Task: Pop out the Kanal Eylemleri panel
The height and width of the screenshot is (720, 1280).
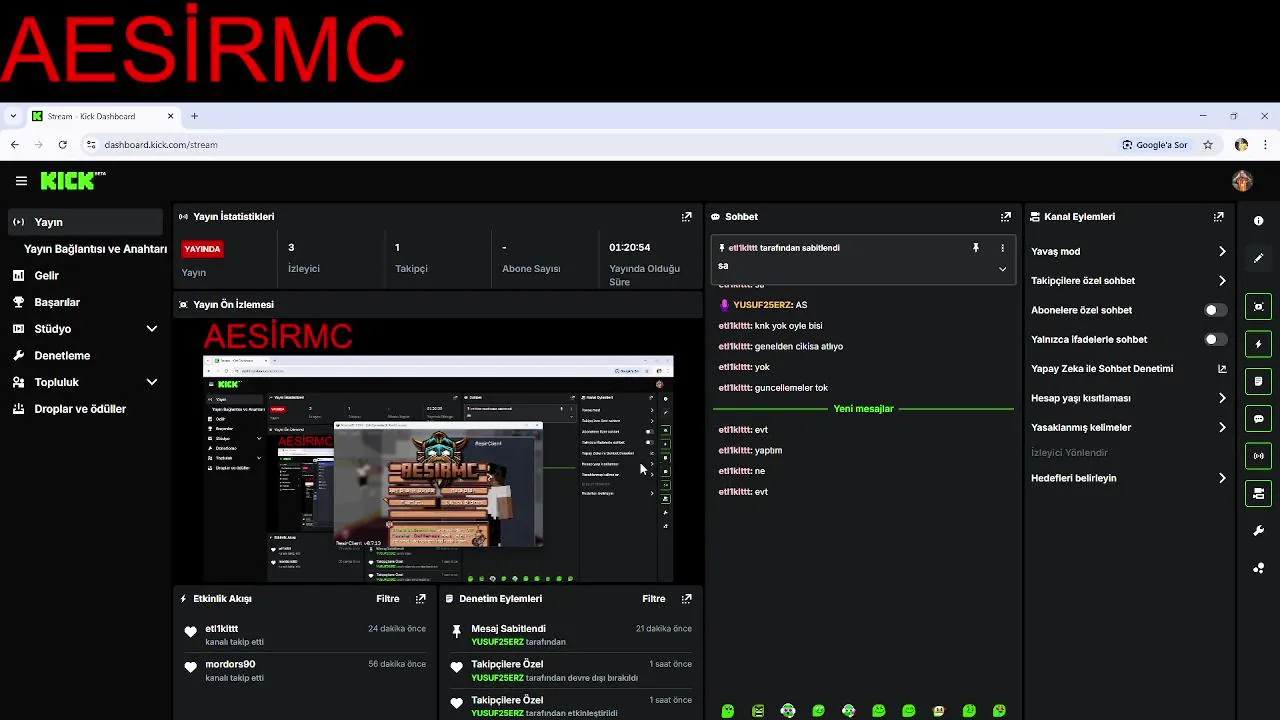Action: [x=1218, y=217]
